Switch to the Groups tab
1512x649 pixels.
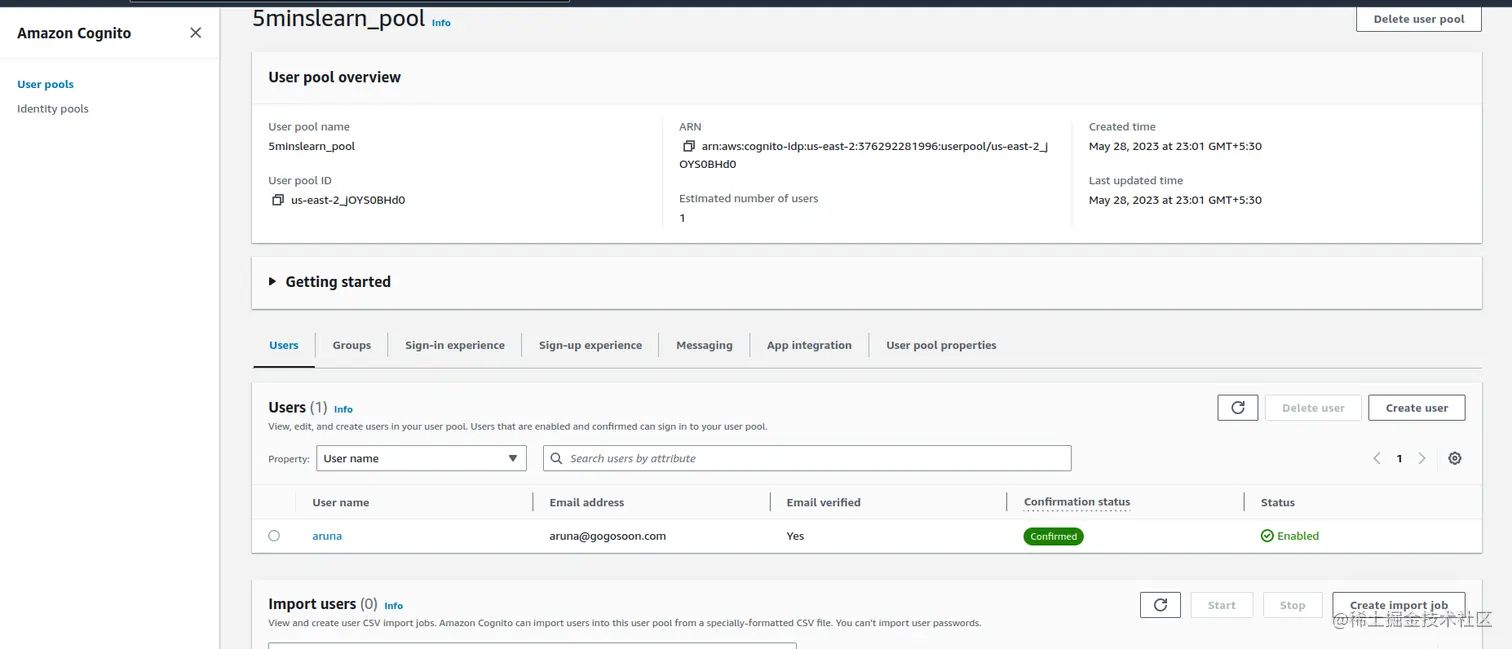pyautogui.click(x=352, y=345)
